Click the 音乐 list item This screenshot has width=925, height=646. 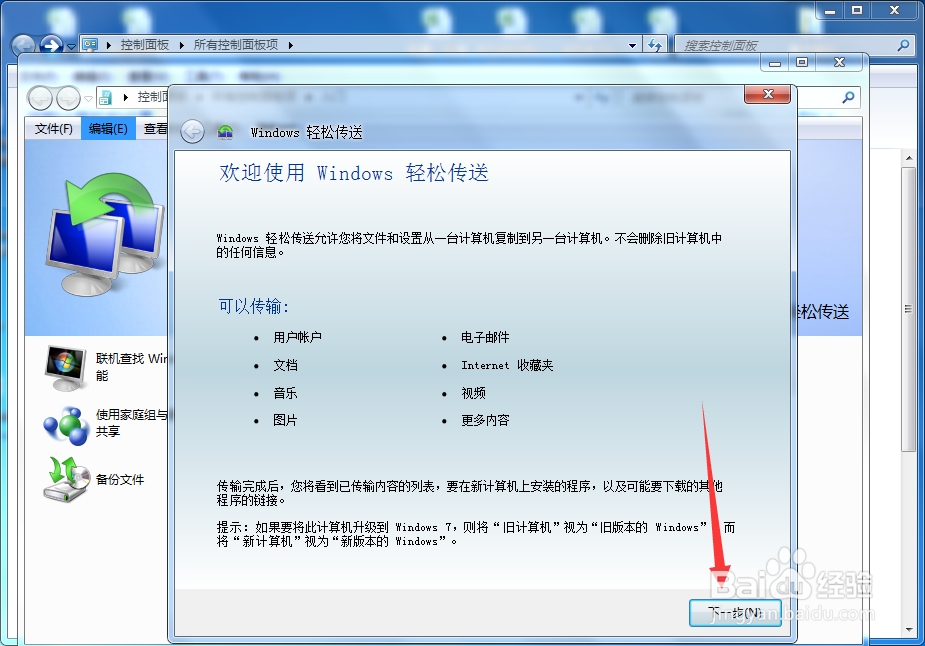tap(286, 393)
